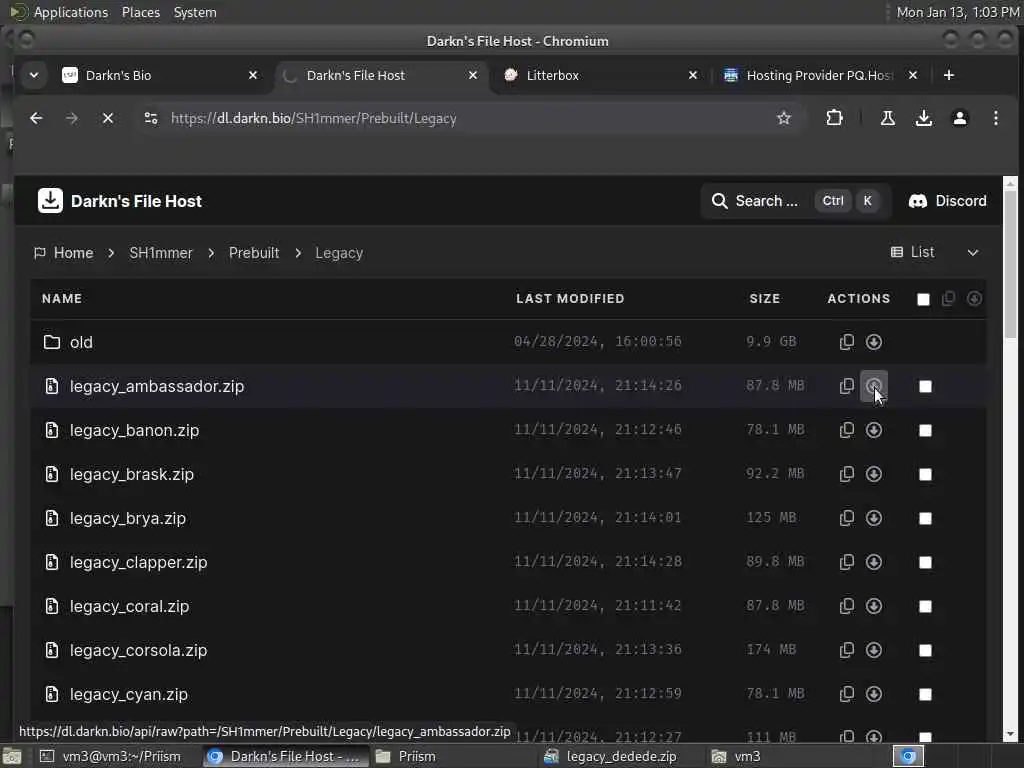
Task: Switch to the Hosting Provider PQ.Hosting tab
Action: [x=819, y=75]
